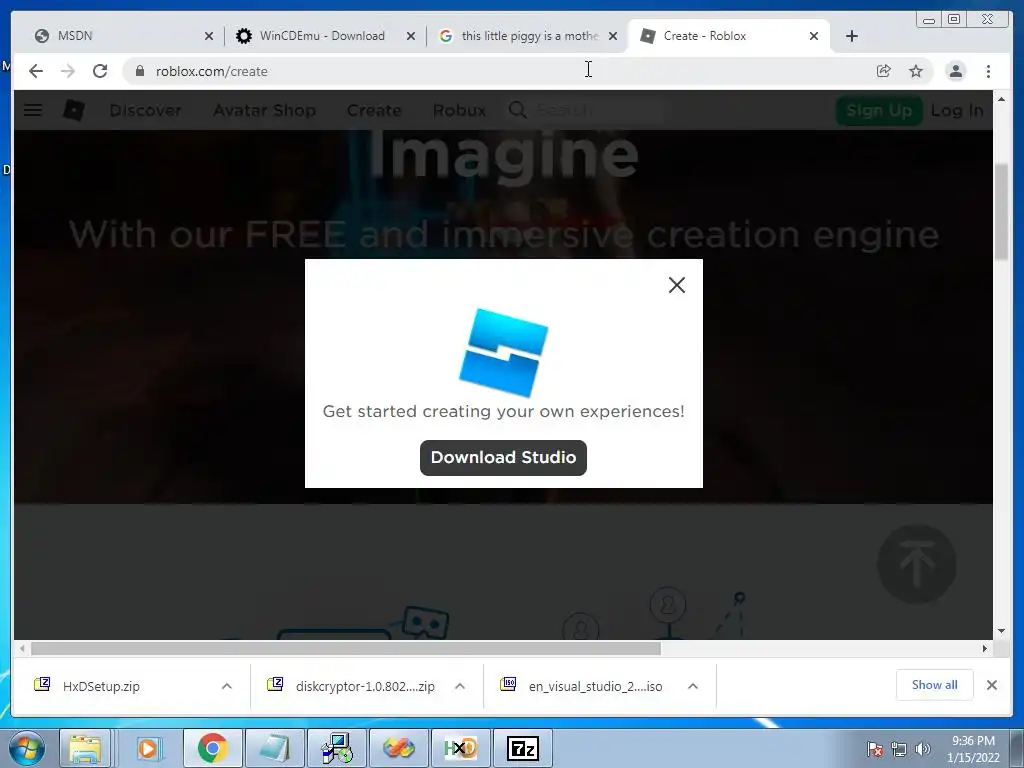
Task: Close the Google search tab
Action: tap(613, 37)
